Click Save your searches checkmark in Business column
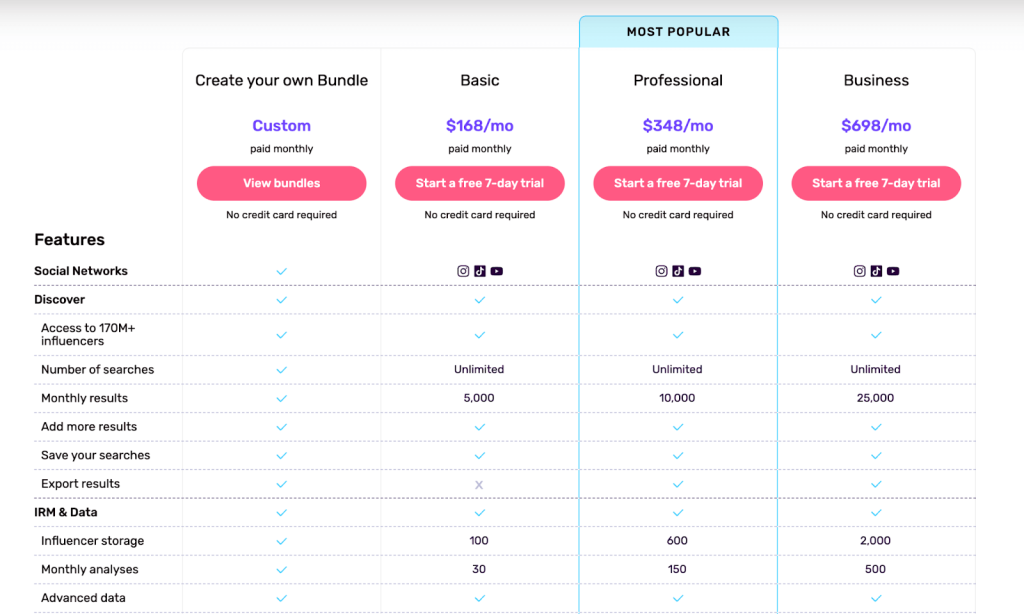The width and height of the screenshot is (1024, 614). 876,456
